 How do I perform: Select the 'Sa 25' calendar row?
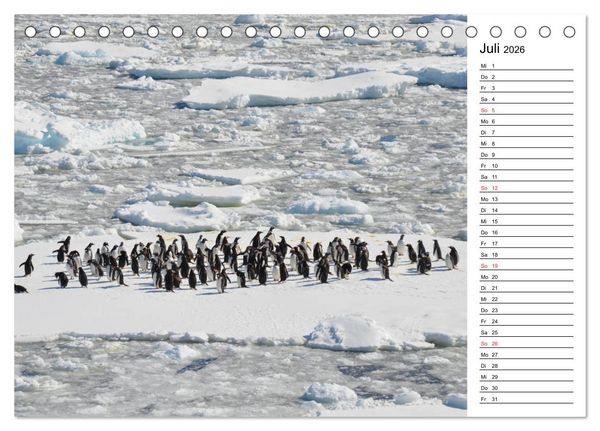(527, 332)
